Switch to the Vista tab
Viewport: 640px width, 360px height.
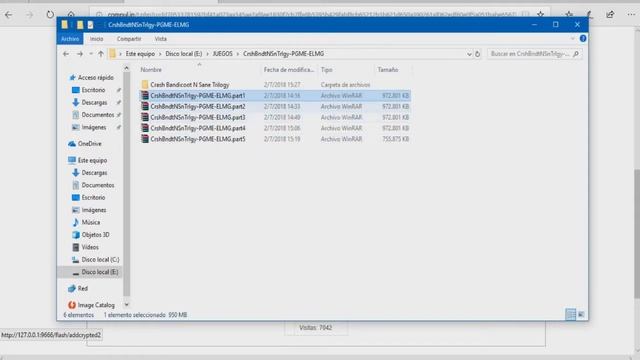[x=160, y=39]
